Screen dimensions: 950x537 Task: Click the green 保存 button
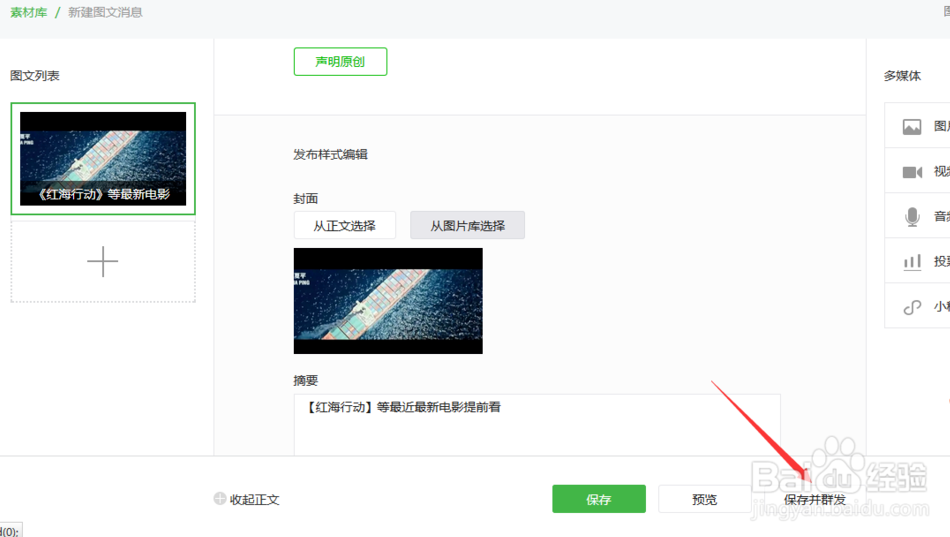tap(599, 499)
